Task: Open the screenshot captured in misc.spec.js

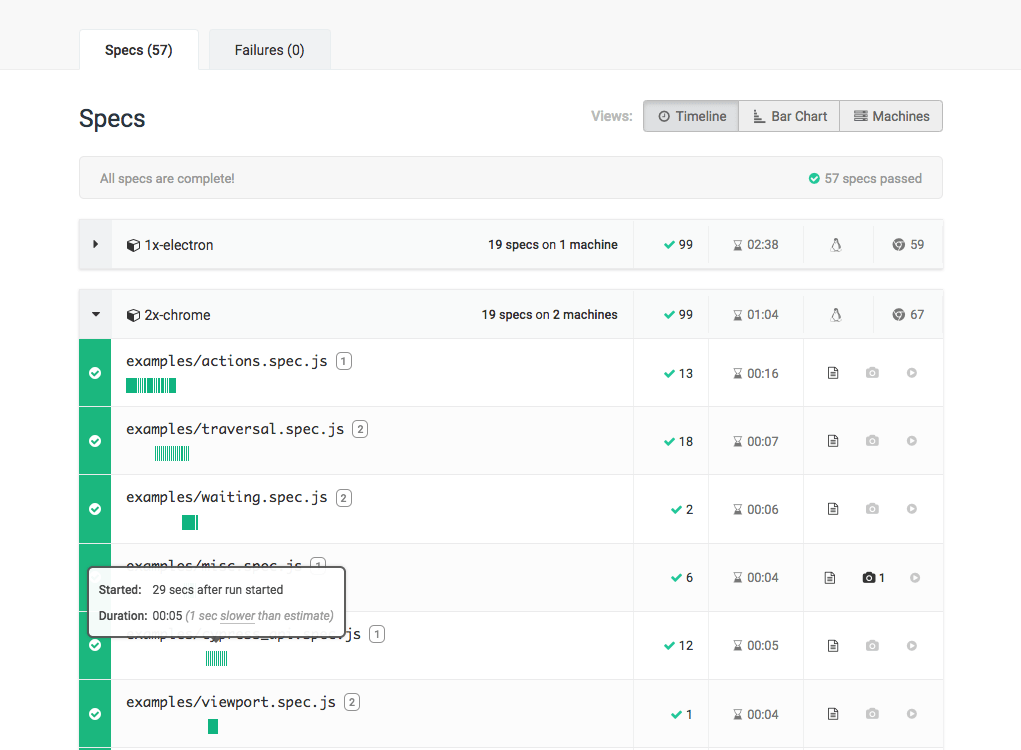Action: (x=870, y=577)
